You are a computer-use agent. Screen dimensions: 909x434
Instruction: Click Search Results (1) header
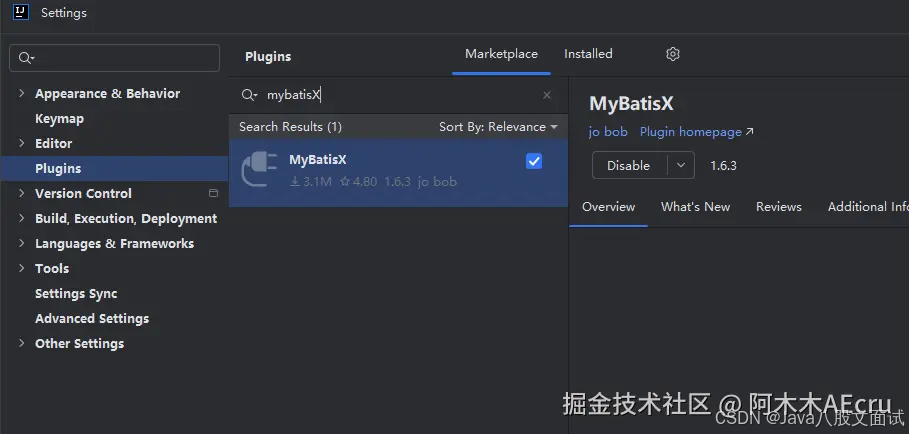point(290,127)
